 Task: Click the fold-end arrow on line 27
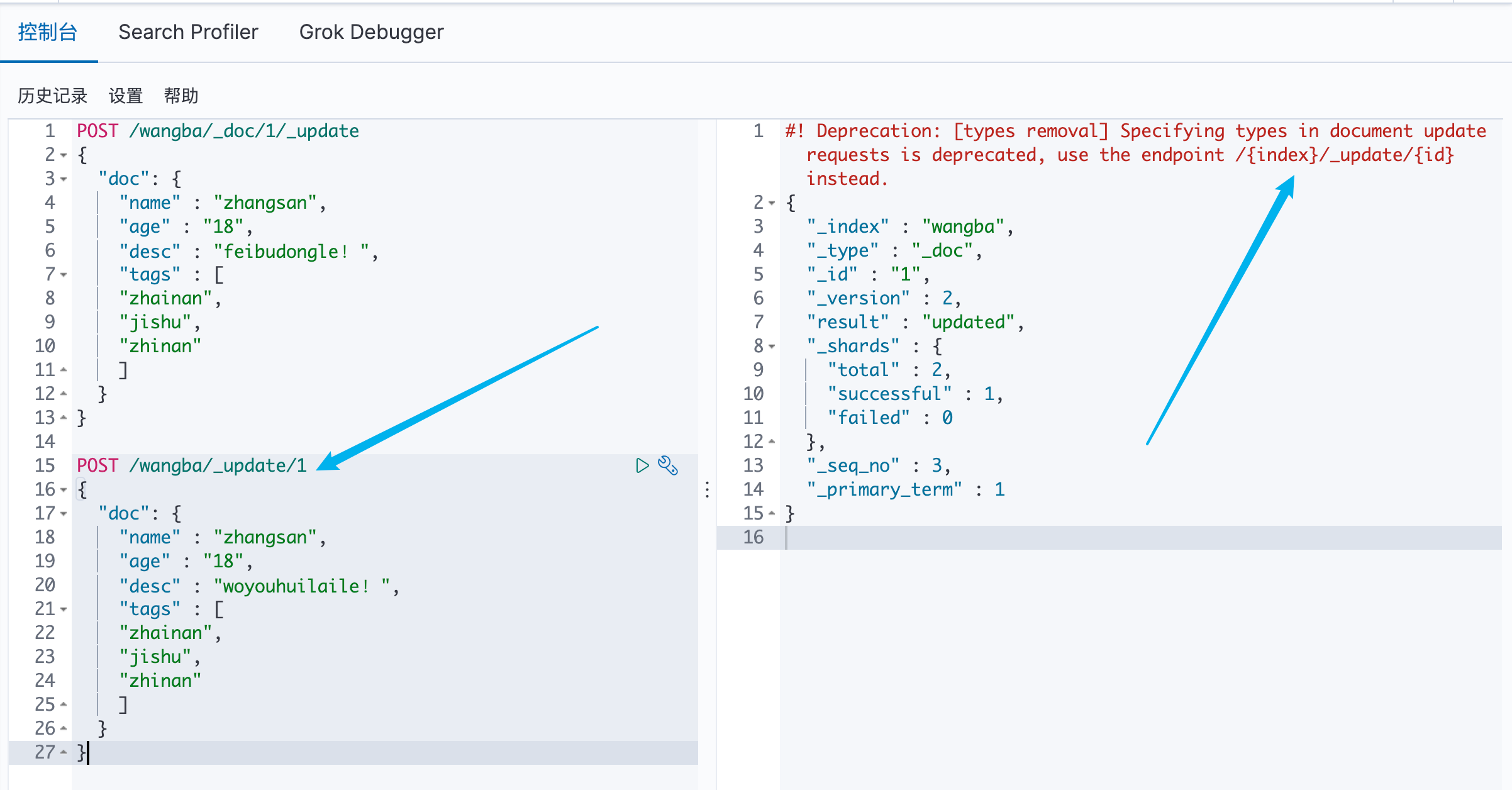point(64,752)
